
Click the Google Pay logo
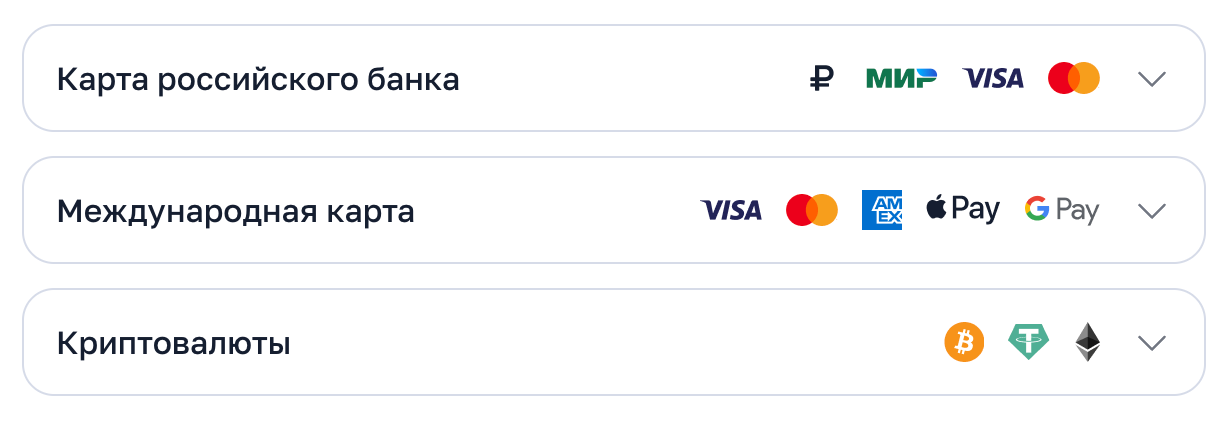tap(1062, 210)
